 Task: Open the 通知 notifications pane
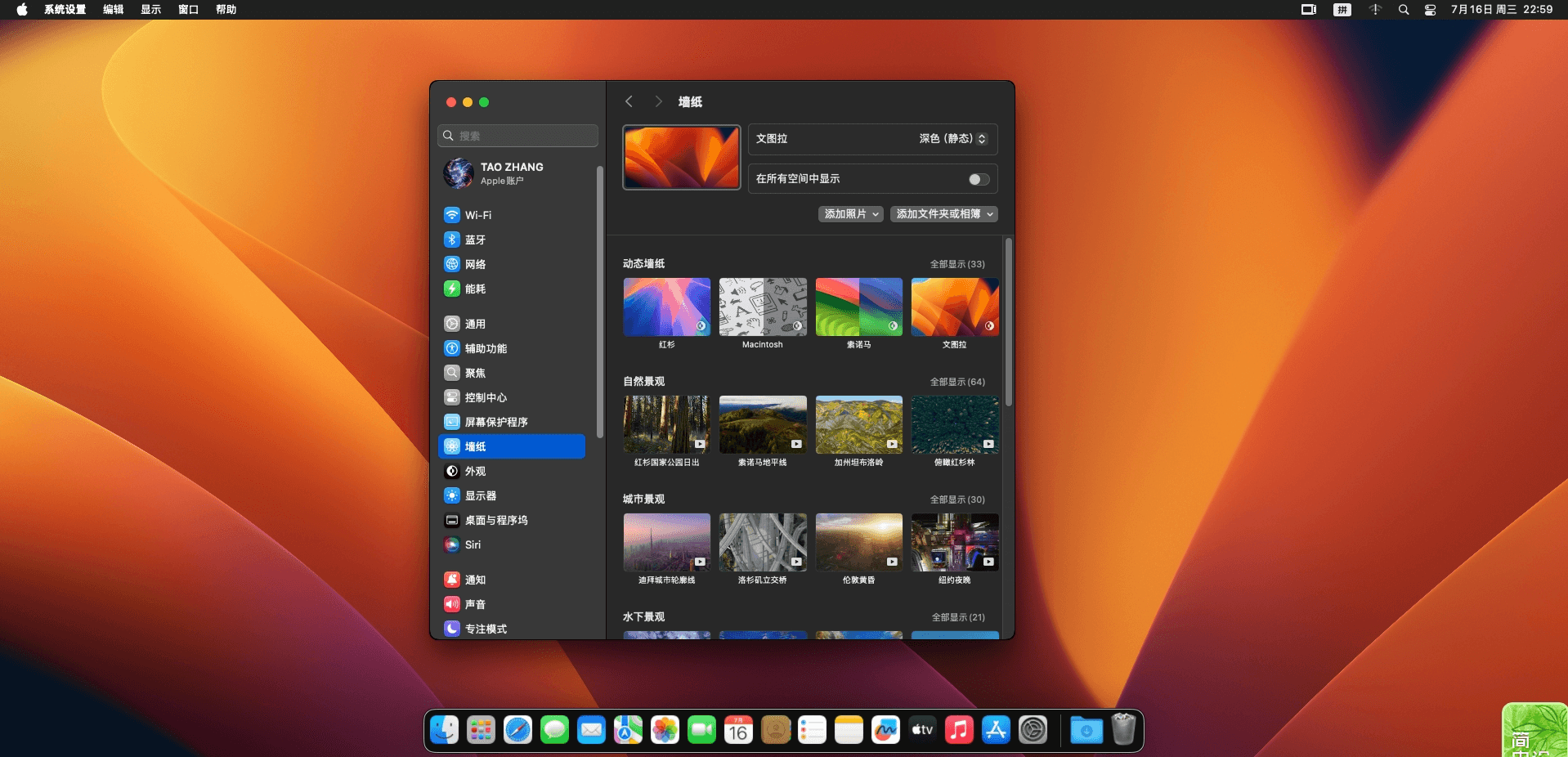click(x=475, y=580)
